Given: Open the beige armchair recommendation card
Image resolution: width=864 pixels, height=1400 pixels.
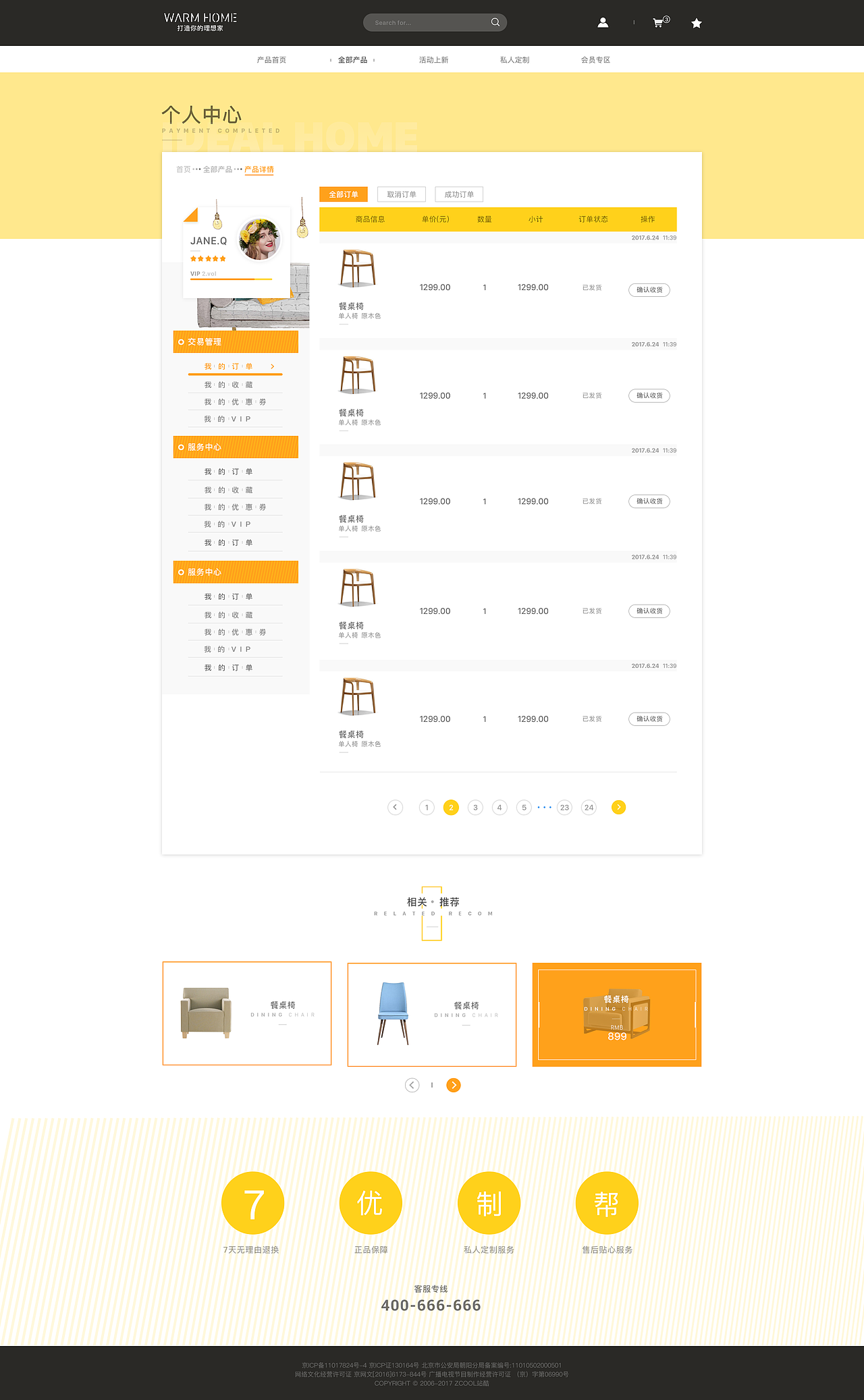Looking at the screenshot, I should [x=247, y=1013].
